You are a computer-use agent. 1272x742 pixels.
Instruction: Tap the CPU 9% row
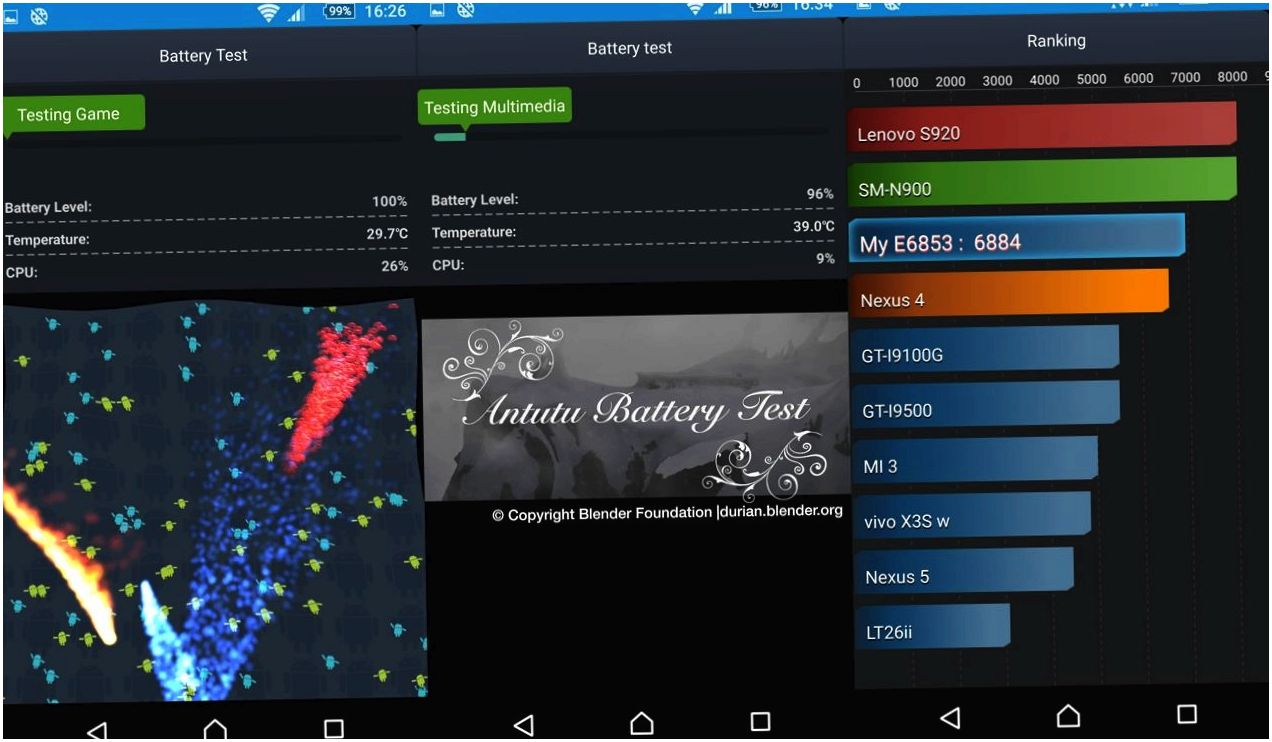coord(632,263)
